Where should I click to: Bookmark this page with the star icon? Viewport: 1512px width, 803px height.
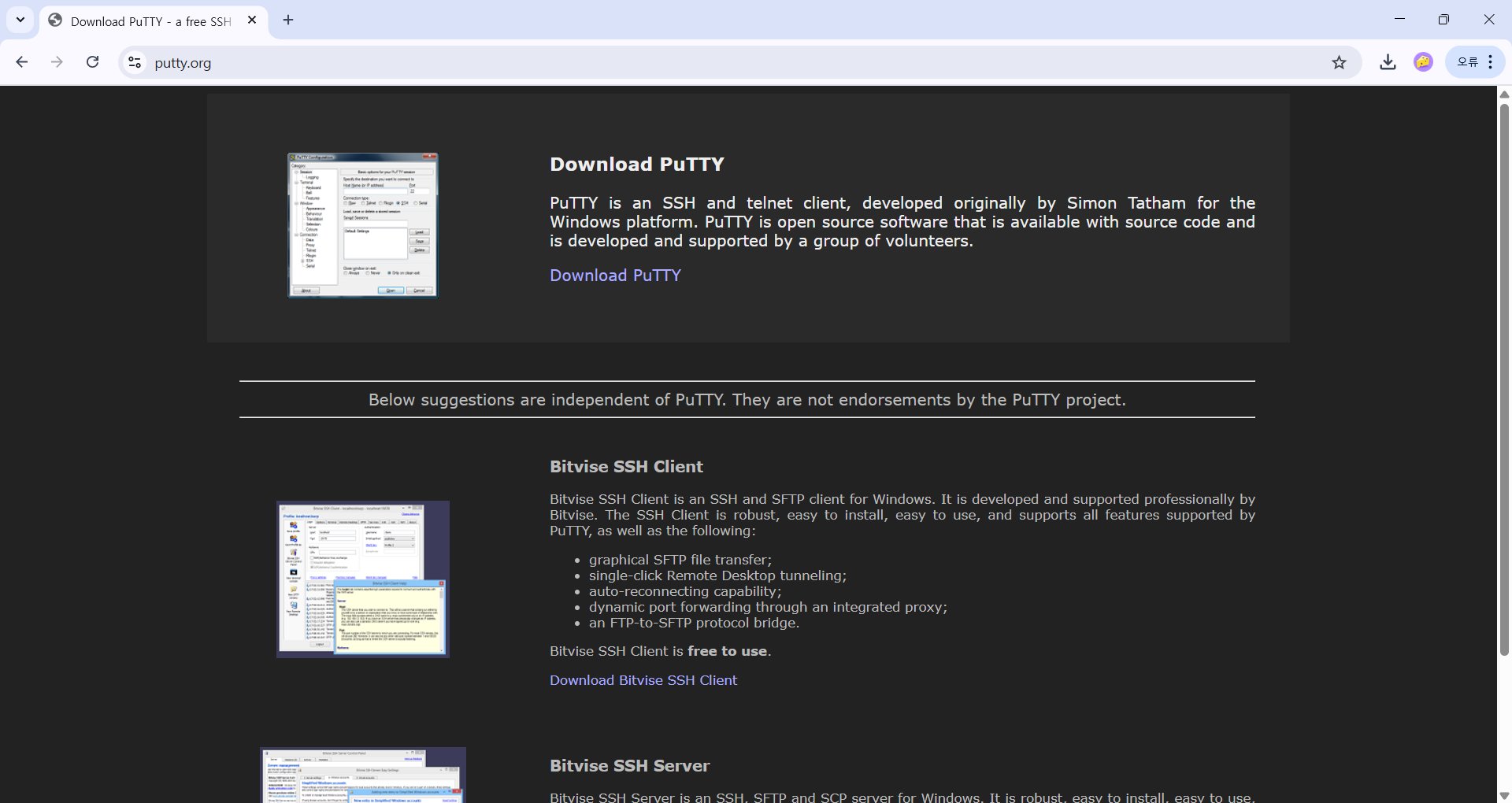pos(1339,62)
